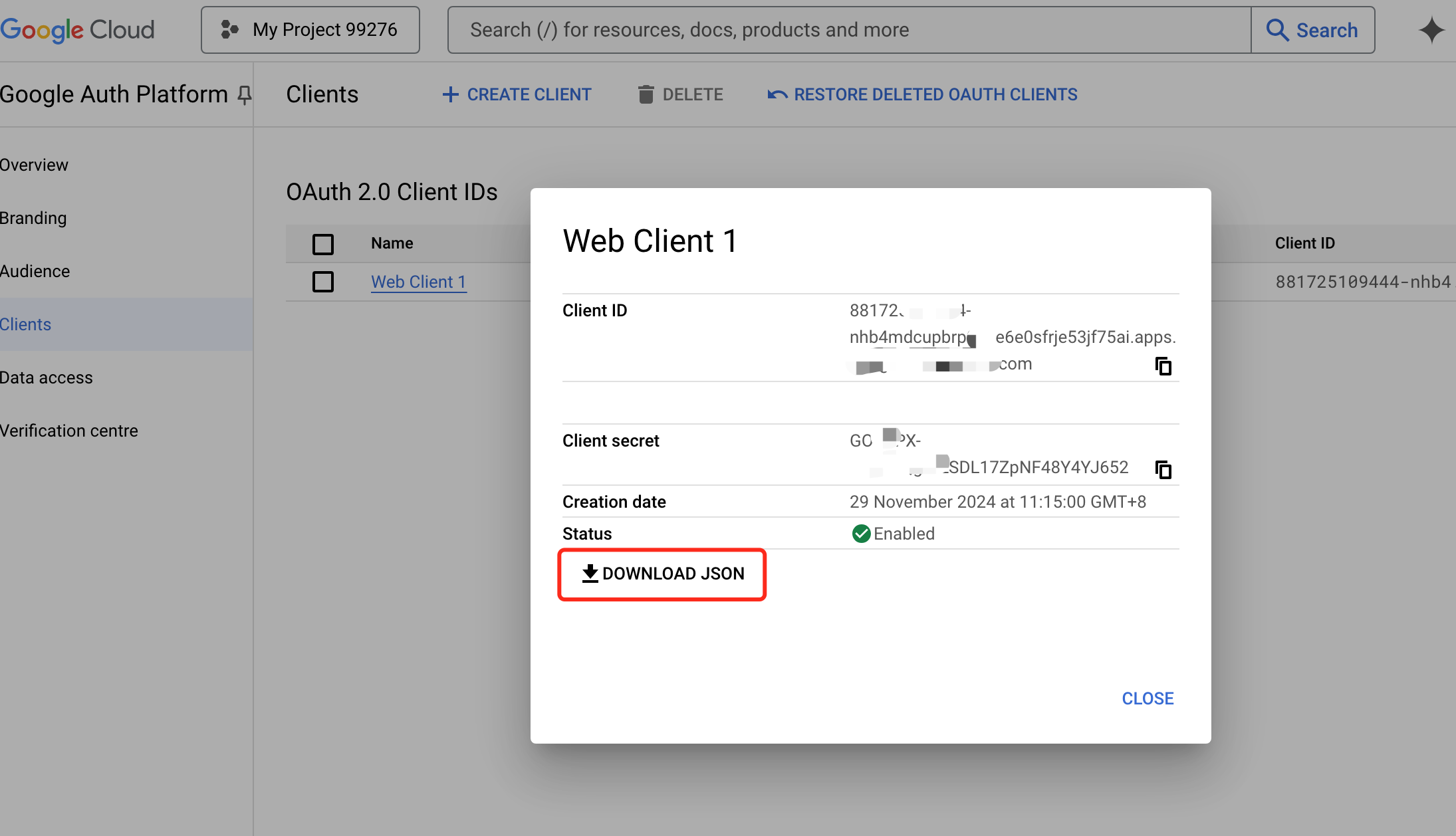Download the client JSON file
This screenshot has height=836, width=1456.
tap(662, 574)
